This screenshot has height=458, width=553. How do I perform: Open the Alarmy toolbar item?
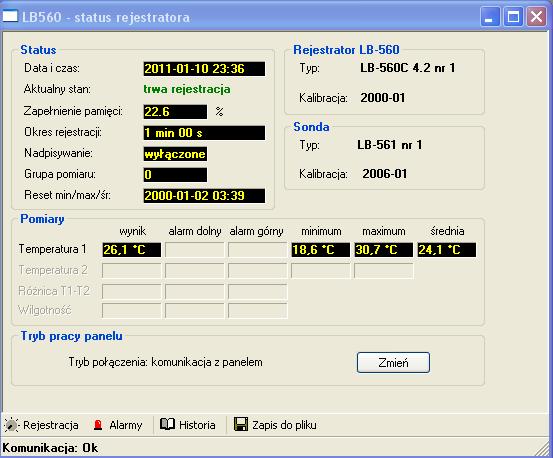(118, 425)
